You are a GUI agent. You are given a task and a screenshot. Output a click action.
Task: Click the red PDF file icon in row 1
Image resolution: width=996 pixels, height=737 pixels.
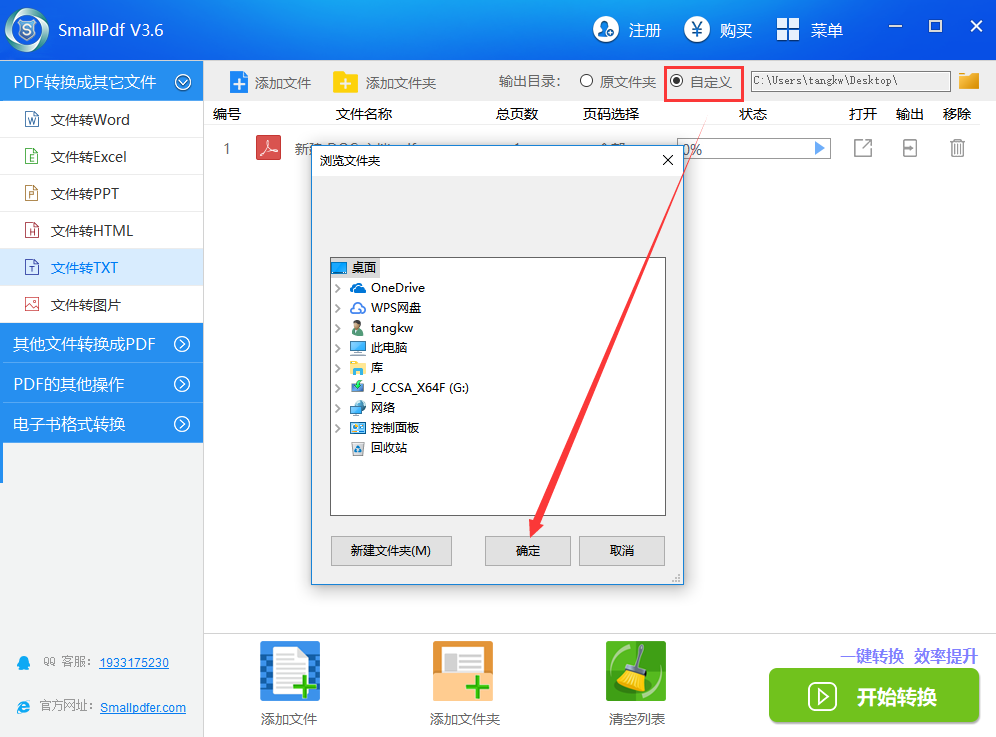268,148
